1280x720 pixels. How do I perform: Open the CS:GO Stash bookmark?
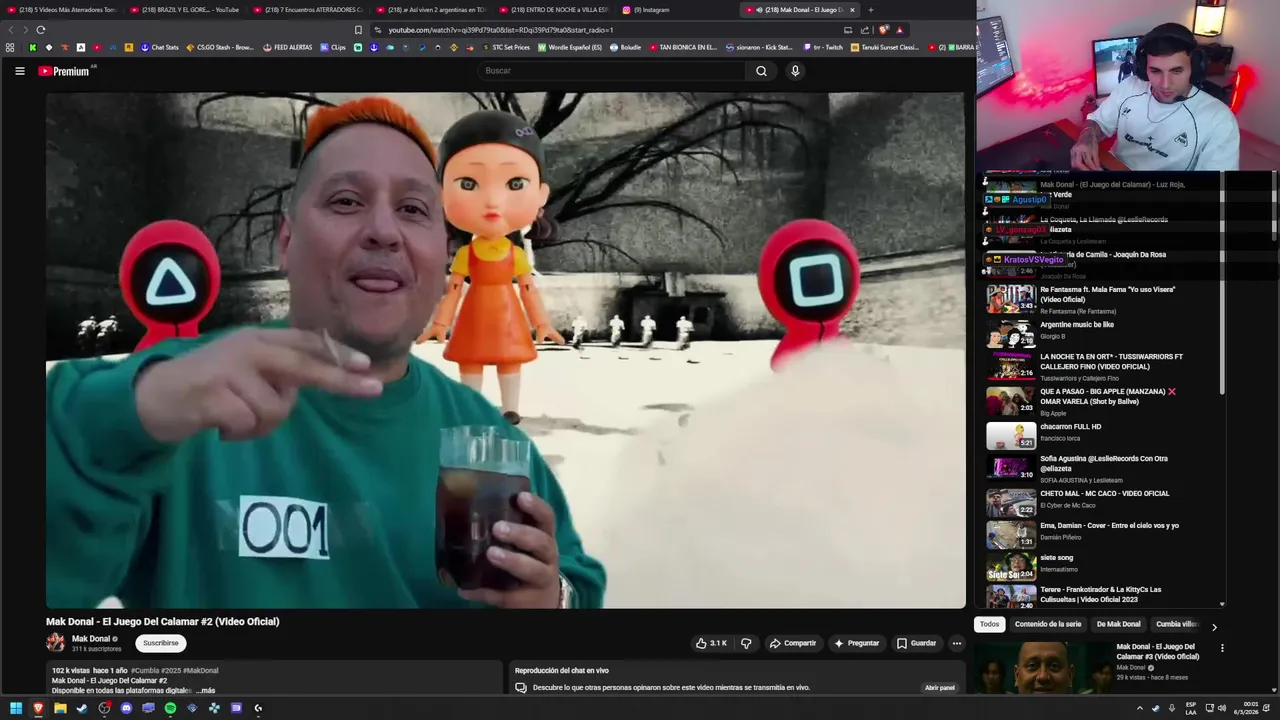click(220, 47)
